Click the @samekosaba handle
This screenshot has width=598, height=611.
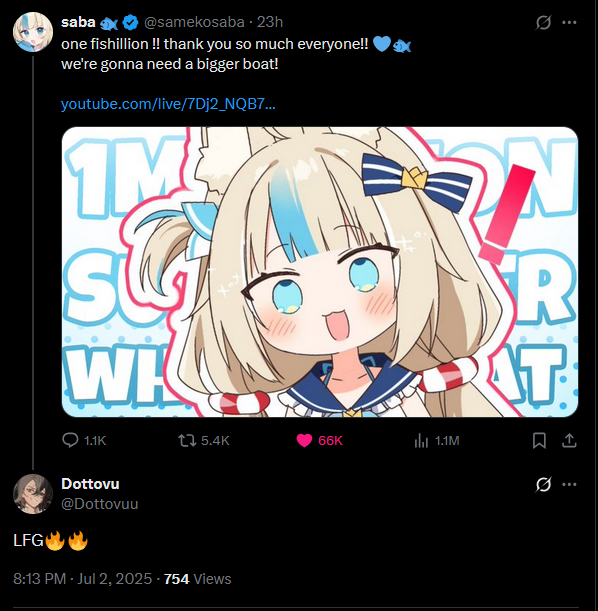tap(194, 22)
